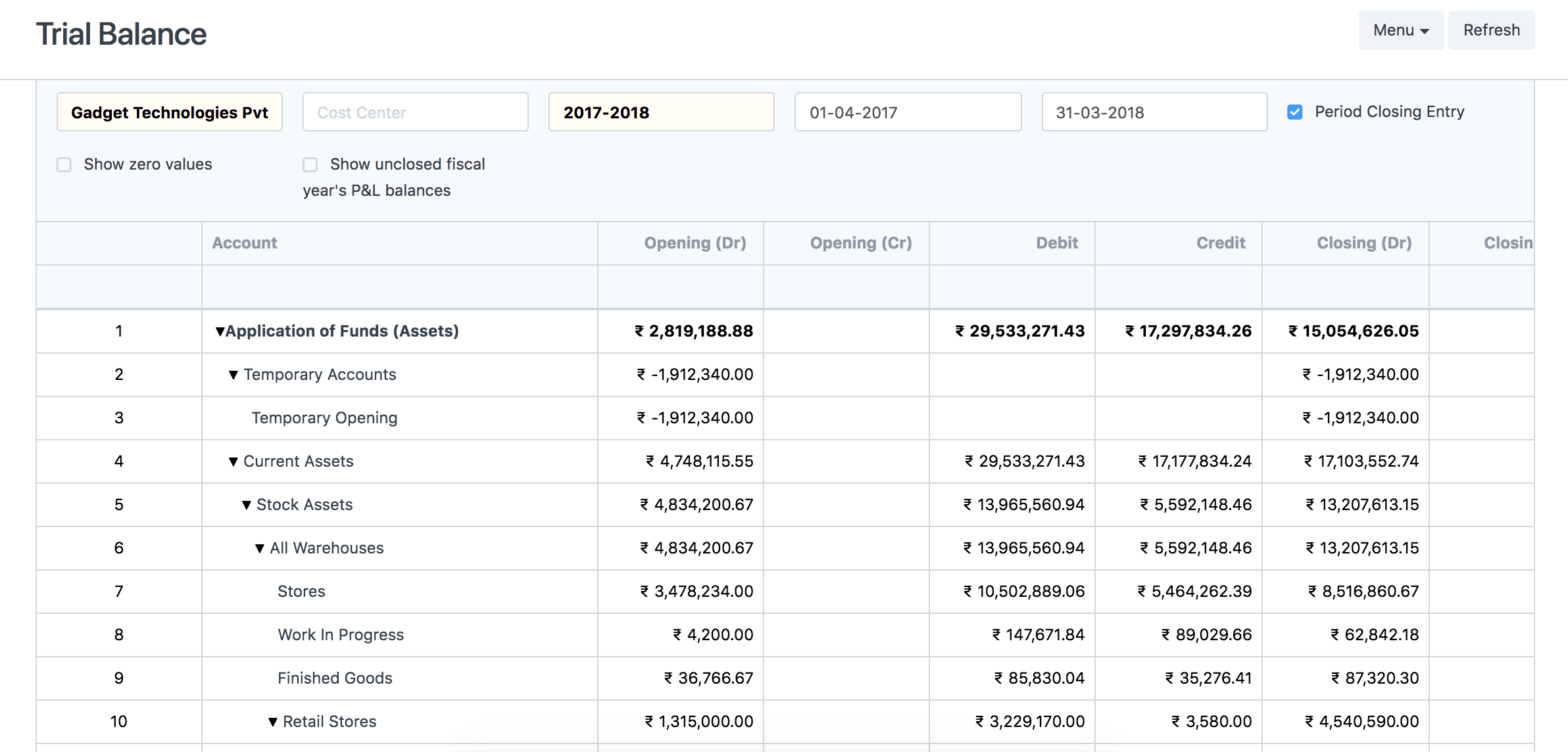Click the Opening (Cr) column header
The height and width of the screenshot is (752, 1568).
(x=846, y=243)
